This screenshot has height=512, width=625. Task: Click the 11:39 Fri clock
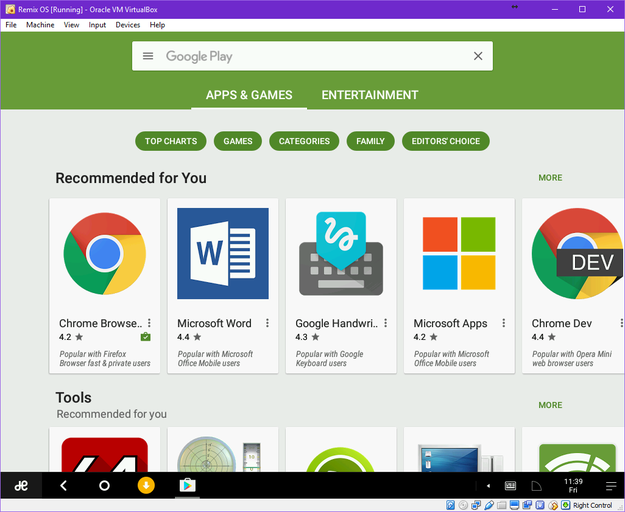pos(573,485)
